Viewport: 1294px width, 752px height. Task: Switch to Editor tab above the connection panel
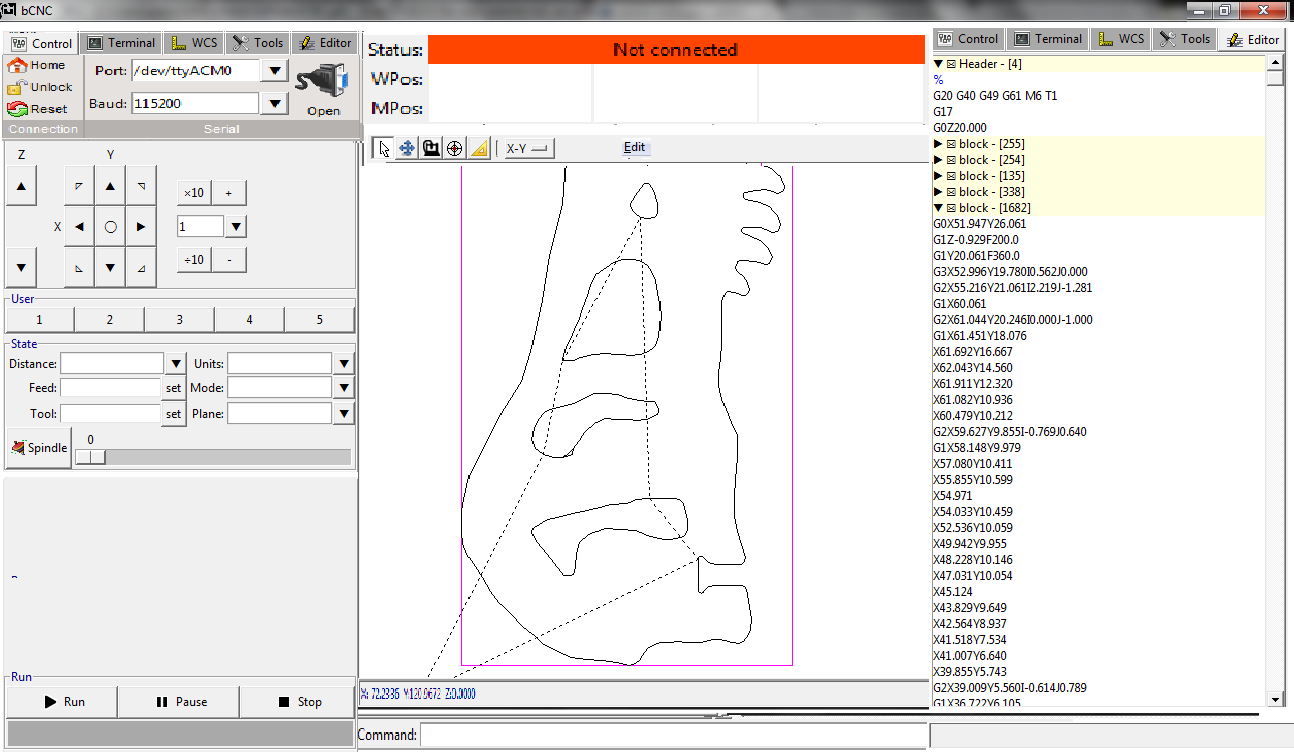[324, 43]
